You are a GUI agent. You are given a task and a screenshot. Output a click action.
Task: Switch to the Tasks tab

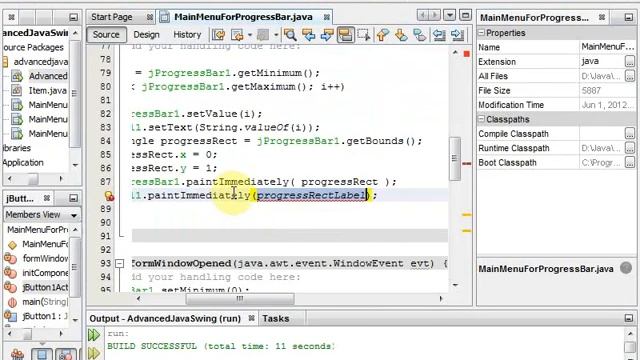pos(276,318)
